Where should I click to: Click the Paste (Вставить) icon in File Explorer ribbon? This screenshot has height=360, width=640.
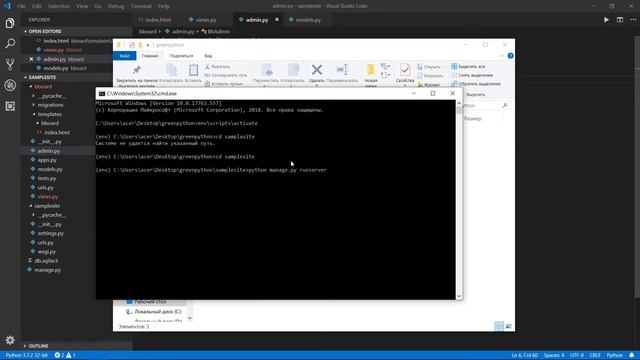[193, 70]
